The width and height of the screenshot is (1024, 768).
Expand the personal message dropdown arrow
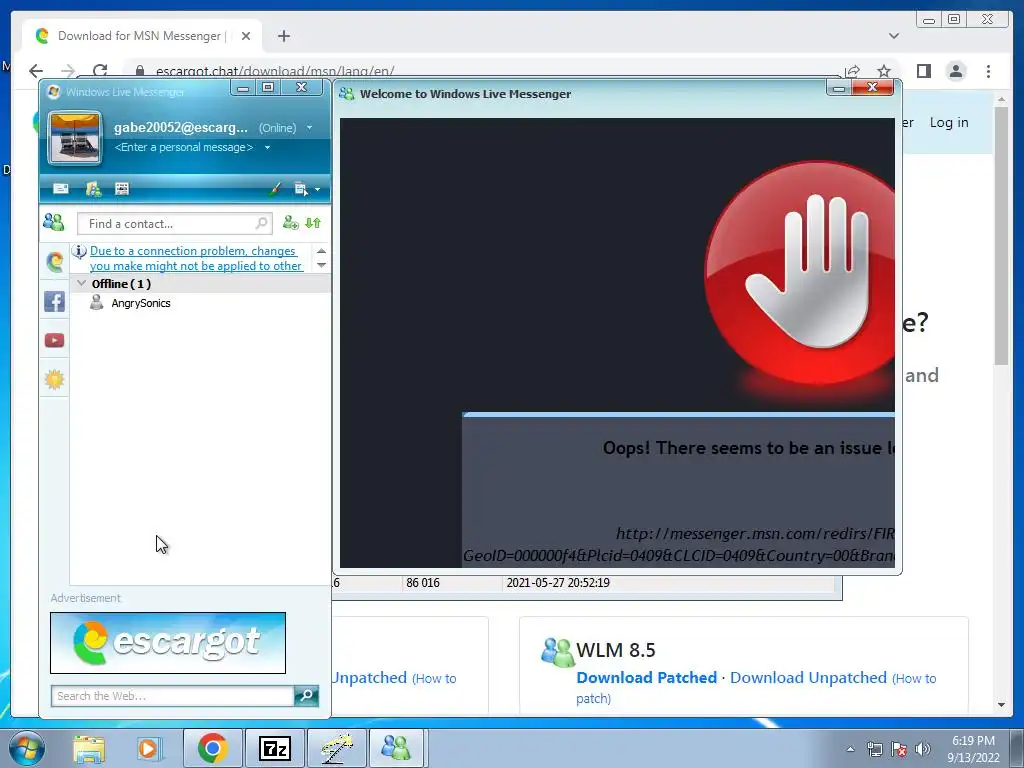(x=267, y=148)
